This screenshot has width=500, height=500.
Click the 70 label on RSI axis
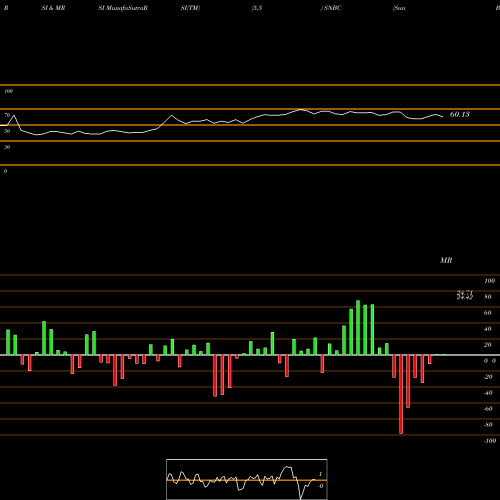point(7,115)
